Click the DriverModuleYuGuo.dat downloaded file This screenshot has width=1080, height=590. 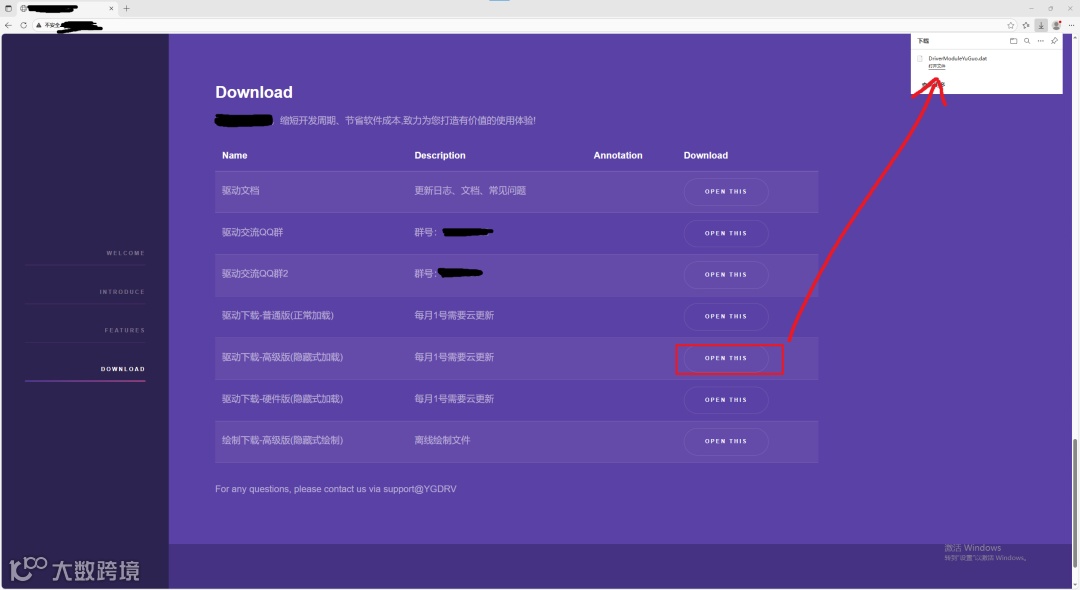(957, 59)
